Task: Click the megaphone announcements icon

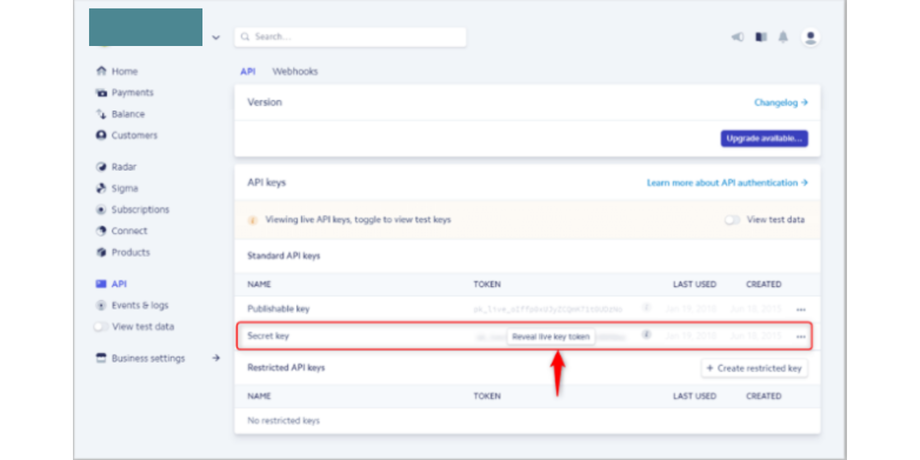Action: click(x=738, y=37)
